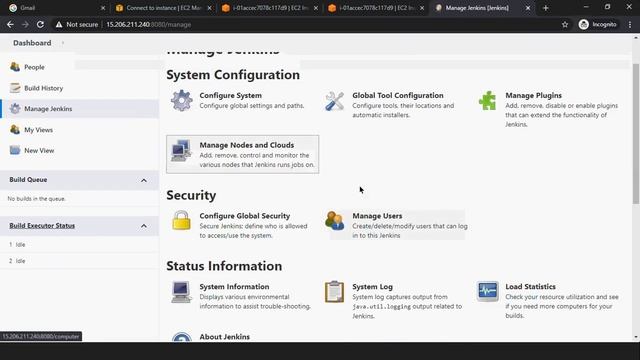Click the scrollbar down arrow
The width and height of the screenshot is (640, 360).
pos(636,338)
